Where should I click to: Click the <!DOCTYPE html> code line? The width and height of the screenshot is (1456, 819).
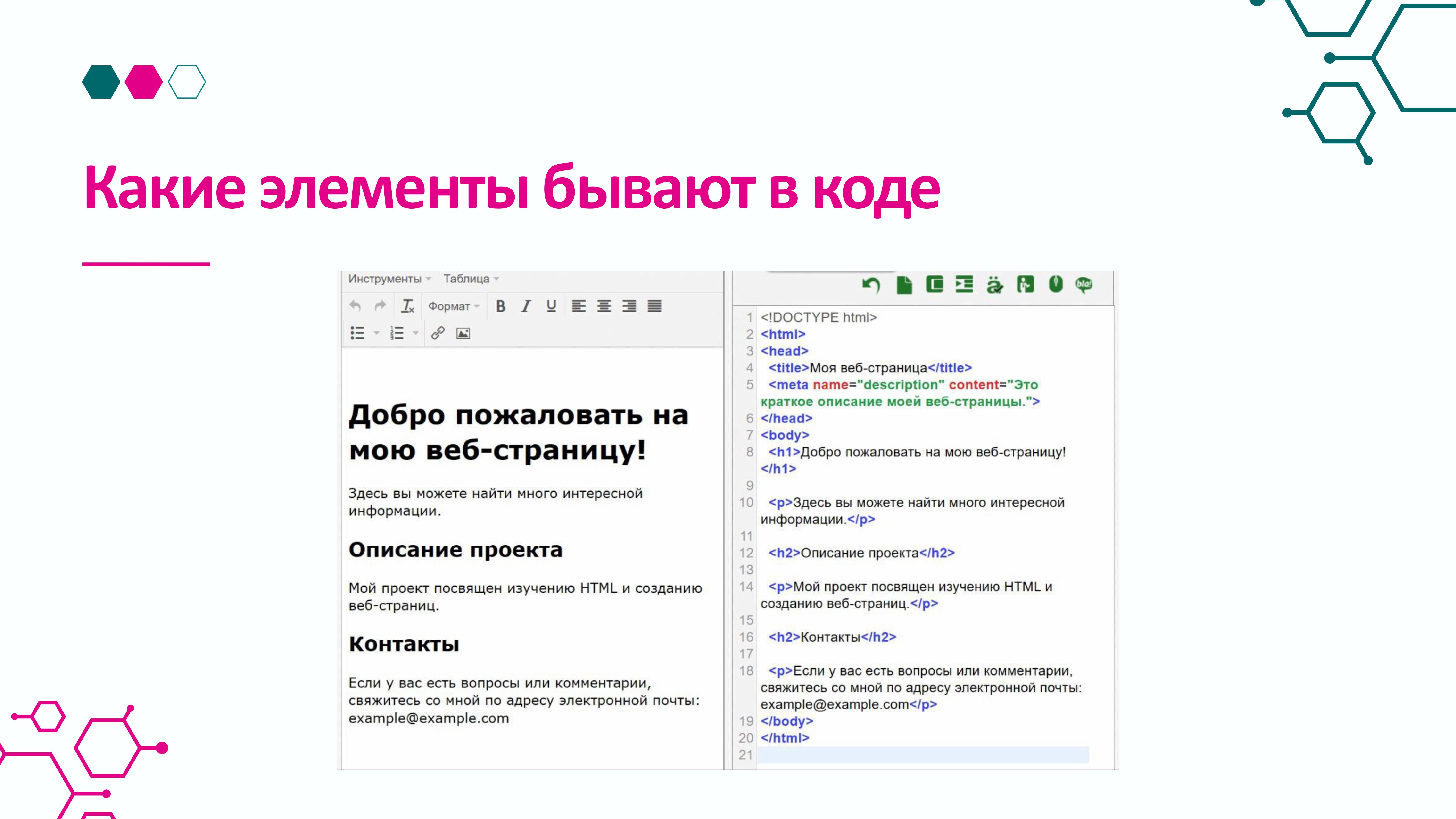[x=819, y=317]
